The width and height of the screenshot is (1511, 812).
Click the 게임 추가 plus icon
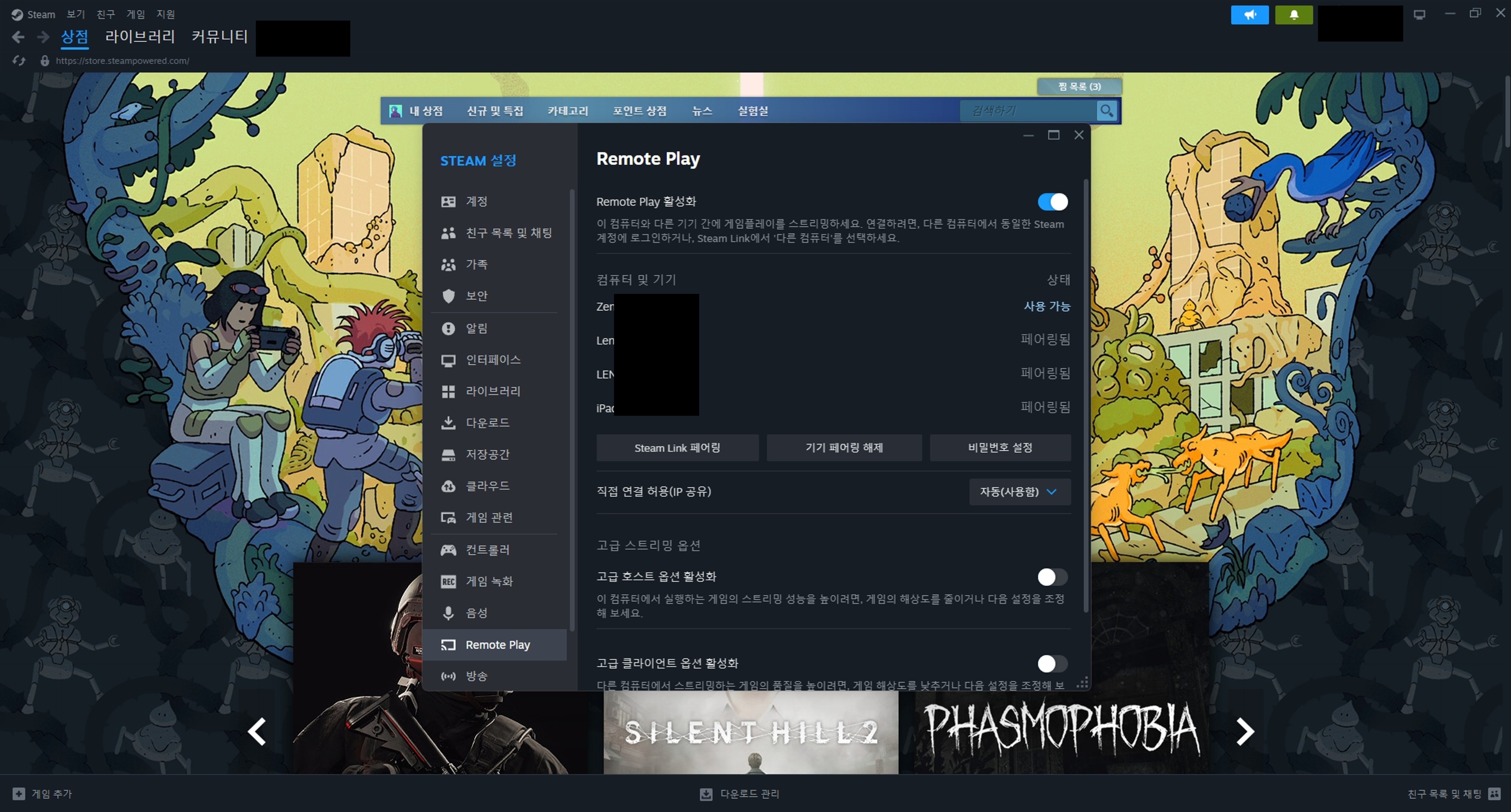pos(19,793)
